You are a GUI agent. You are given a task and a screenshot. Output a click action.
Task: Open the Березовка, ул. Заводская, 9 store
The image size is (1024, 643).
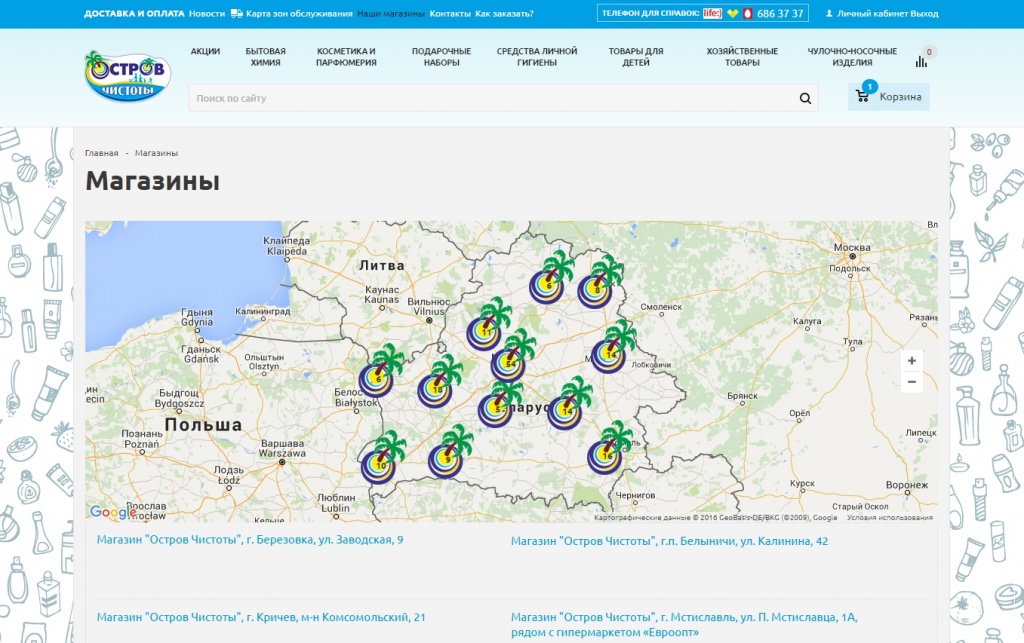click(249, 540)
